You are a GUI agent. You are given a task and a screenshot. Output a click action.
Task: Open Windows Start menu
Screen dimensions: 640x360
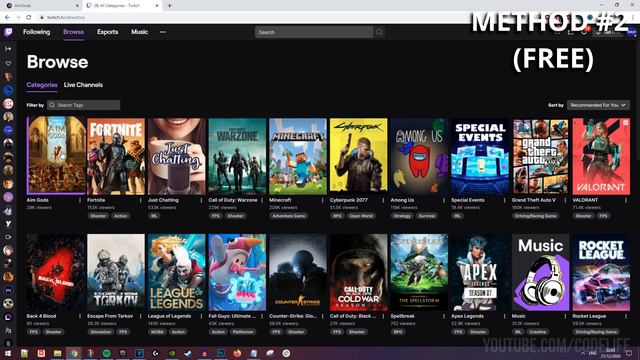(x=8, y=353)
